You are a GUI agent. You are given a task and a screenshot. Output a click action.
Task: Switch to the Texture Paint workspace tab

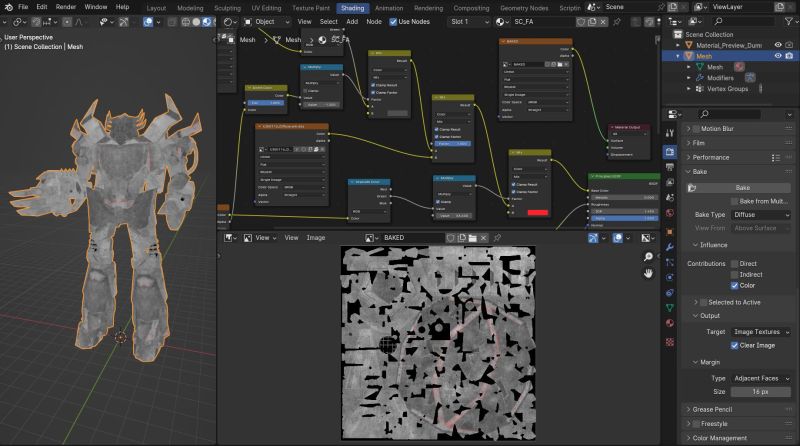(311, 8)
